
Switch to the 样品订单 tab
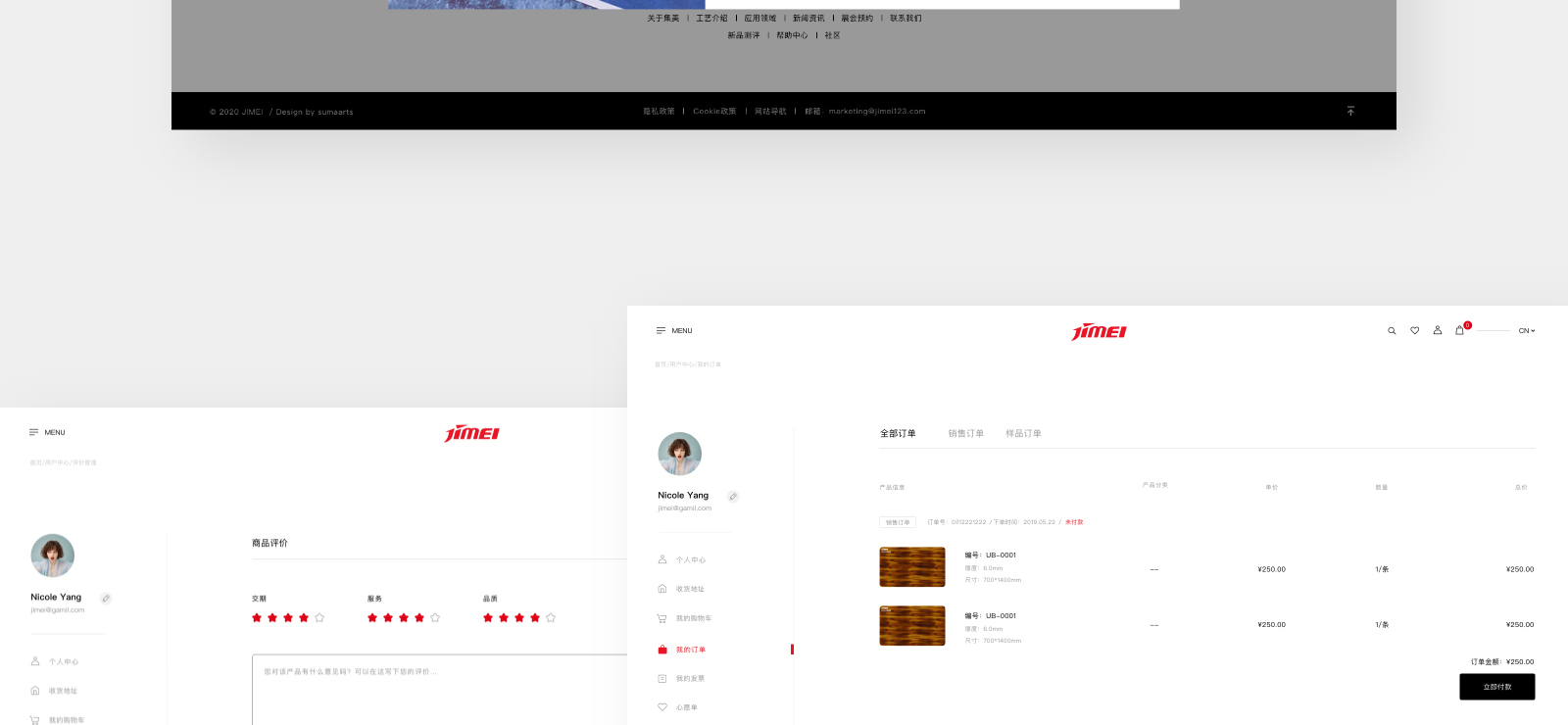[x=1023, y=433]
